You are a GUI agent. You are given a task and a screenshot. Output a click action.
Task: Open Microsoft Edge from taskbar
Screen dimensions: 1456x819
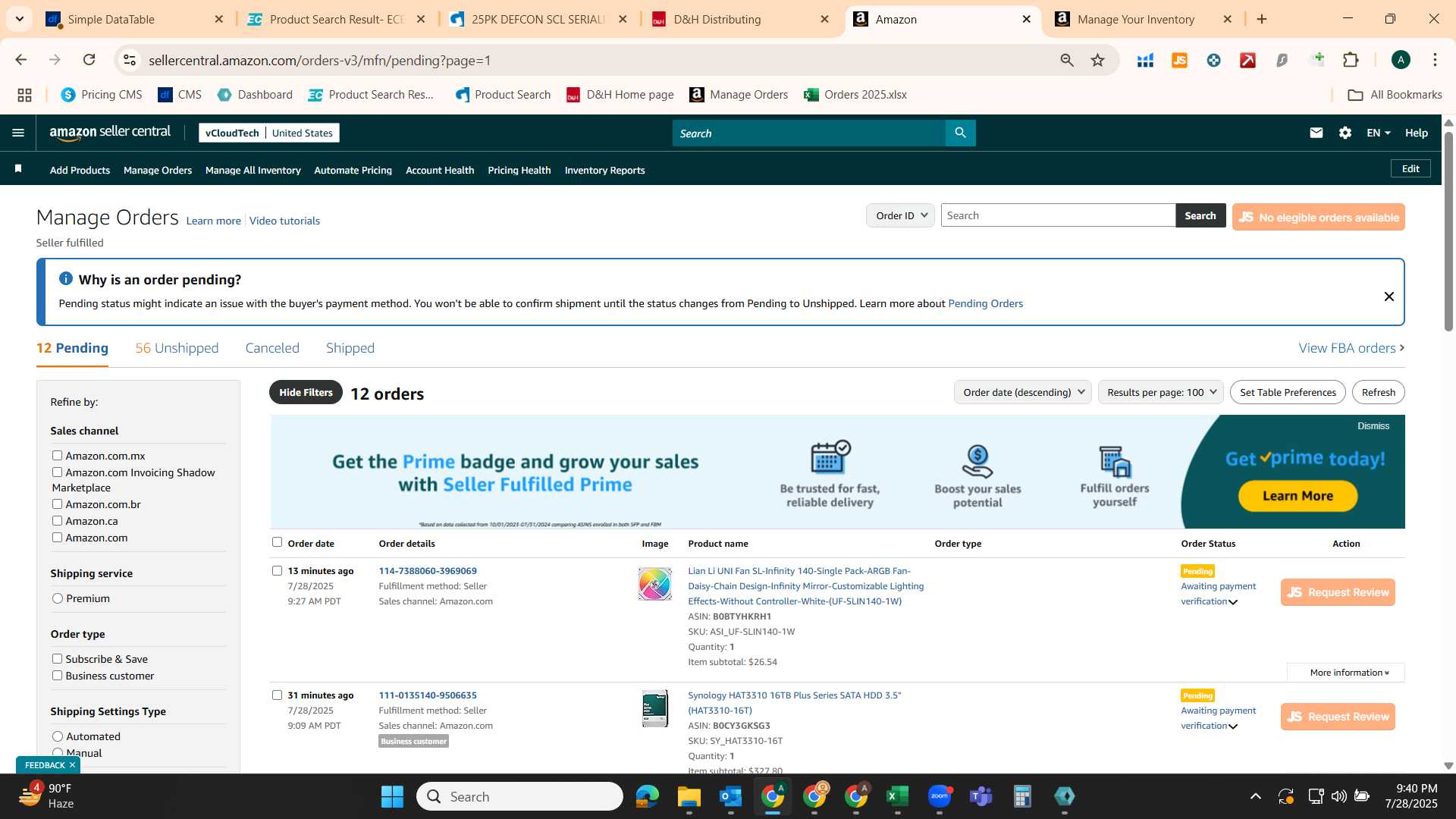tap(647, 796)
